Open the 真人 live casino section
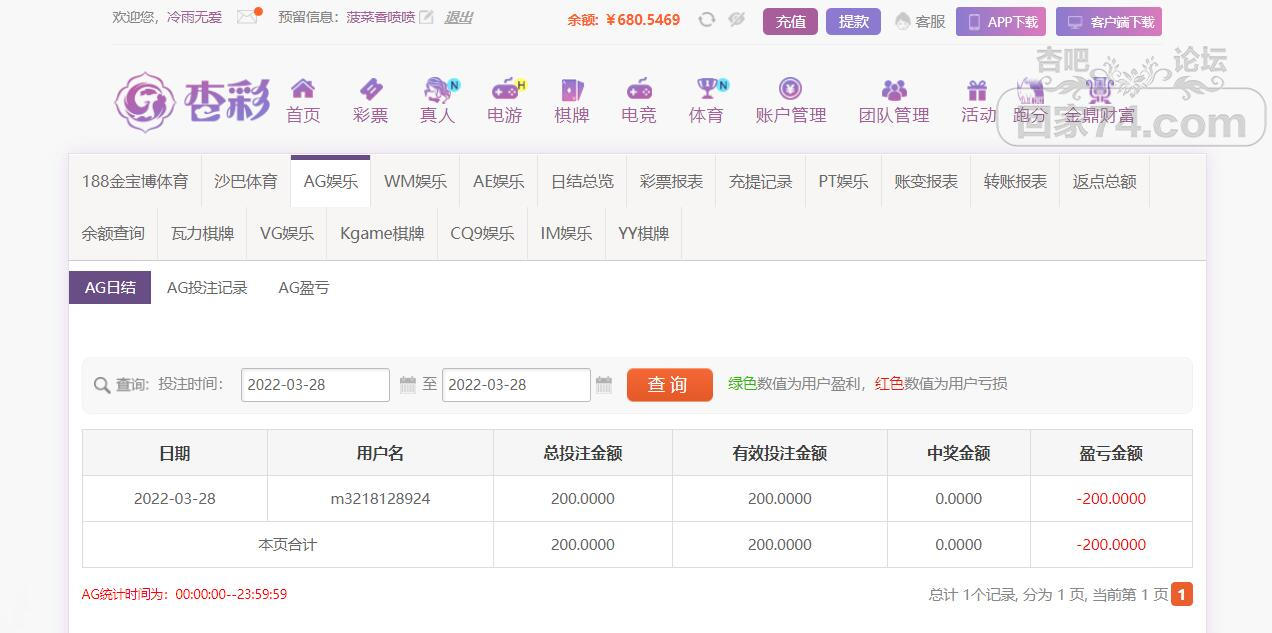This screenshot has height=633, width=1272. [x=437, y=101]
